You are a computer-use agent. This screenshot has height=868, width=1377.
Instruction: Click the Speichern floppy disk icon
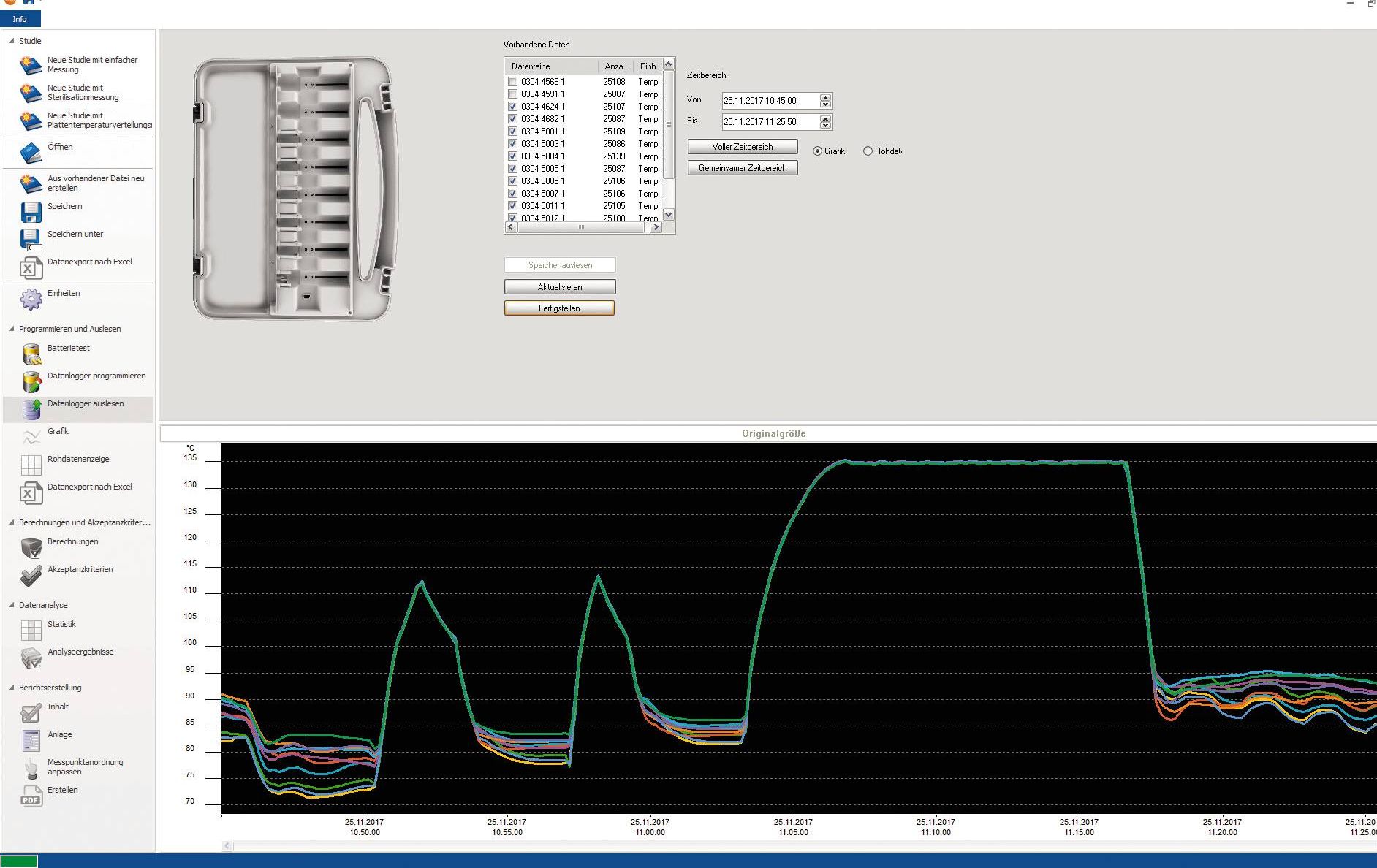pos(31,212)
